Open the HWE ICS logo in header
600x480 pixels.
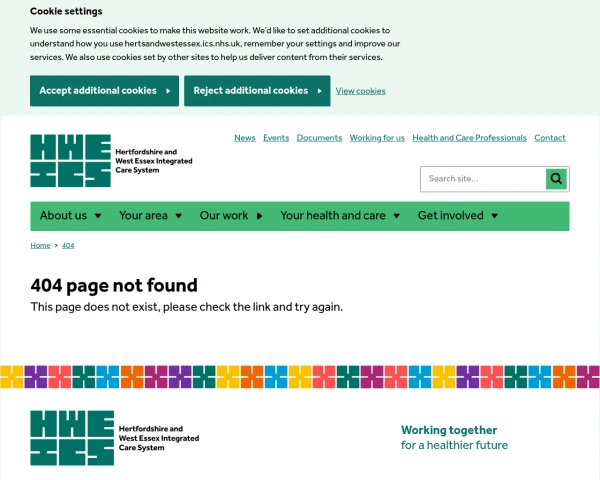[x=70, y=161]
